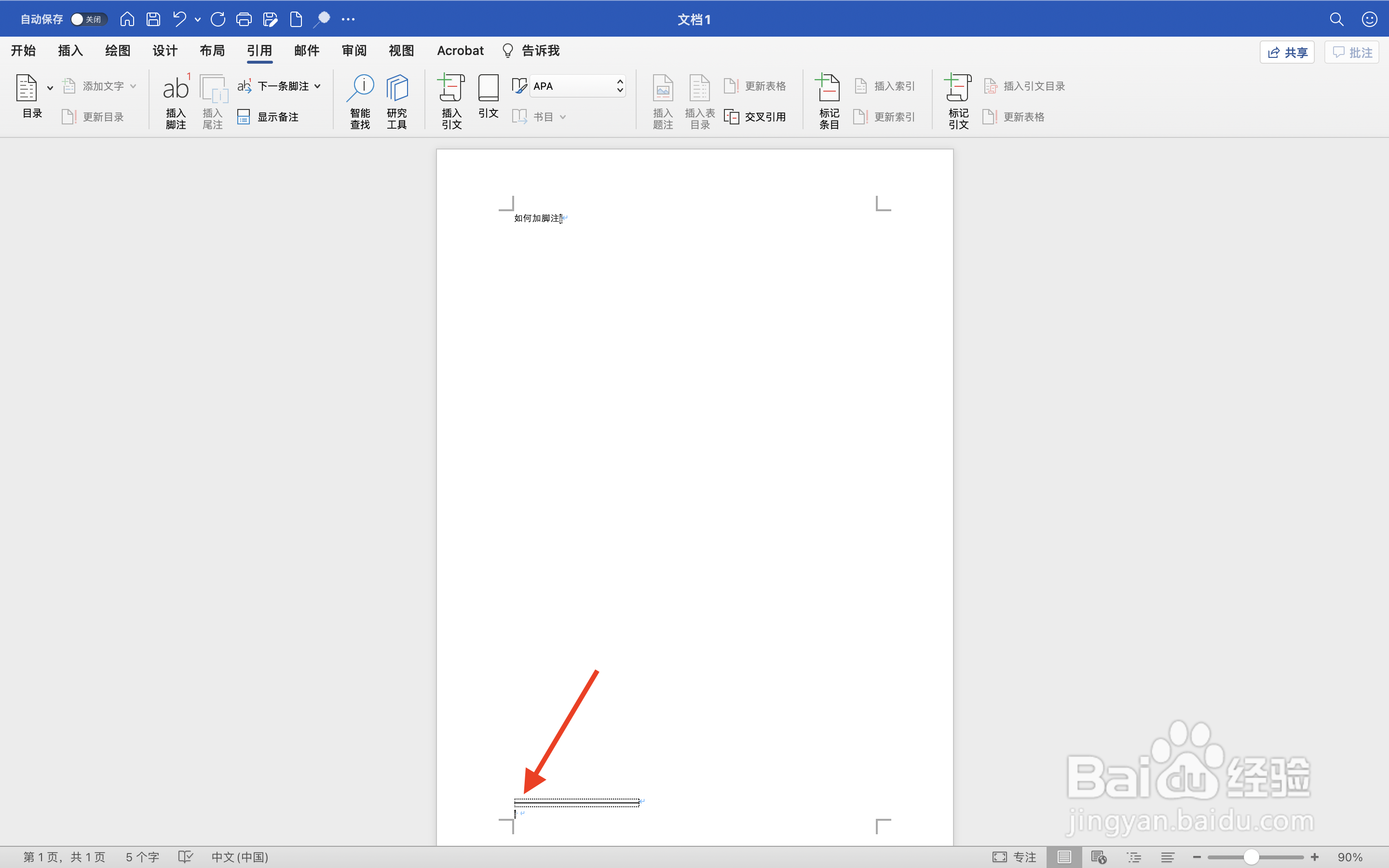Open the undo history dropdown arrow
The image size is (1389, 868).
[x=198, y=19]
